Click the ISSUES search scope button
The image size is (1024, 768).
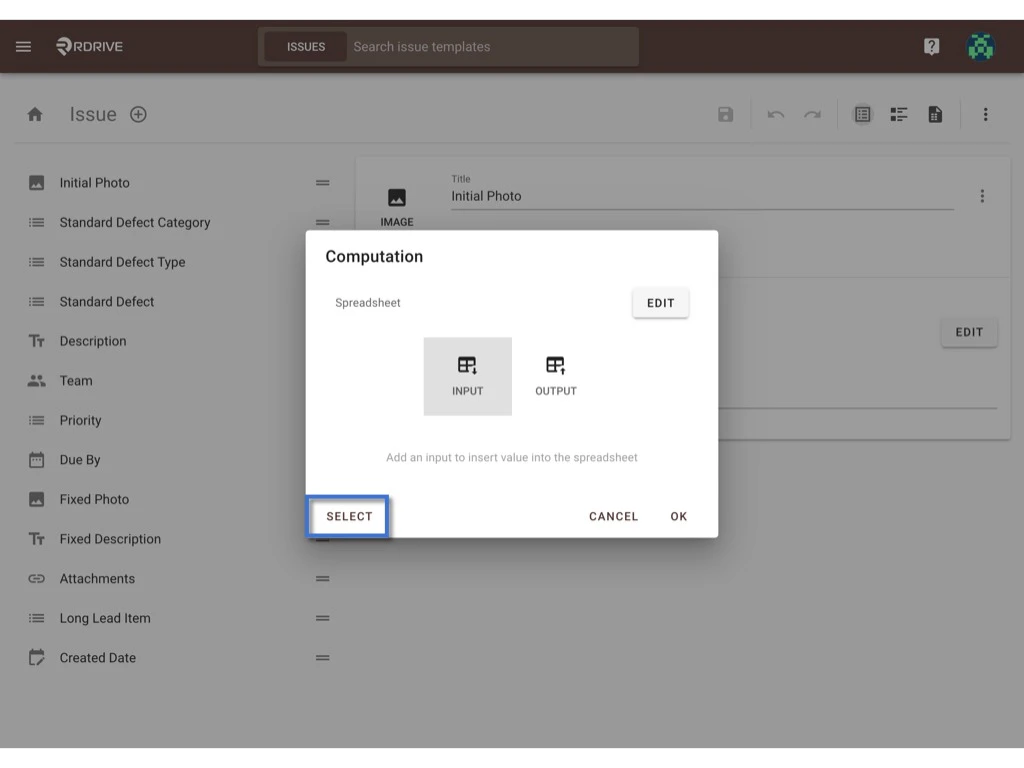306,47
